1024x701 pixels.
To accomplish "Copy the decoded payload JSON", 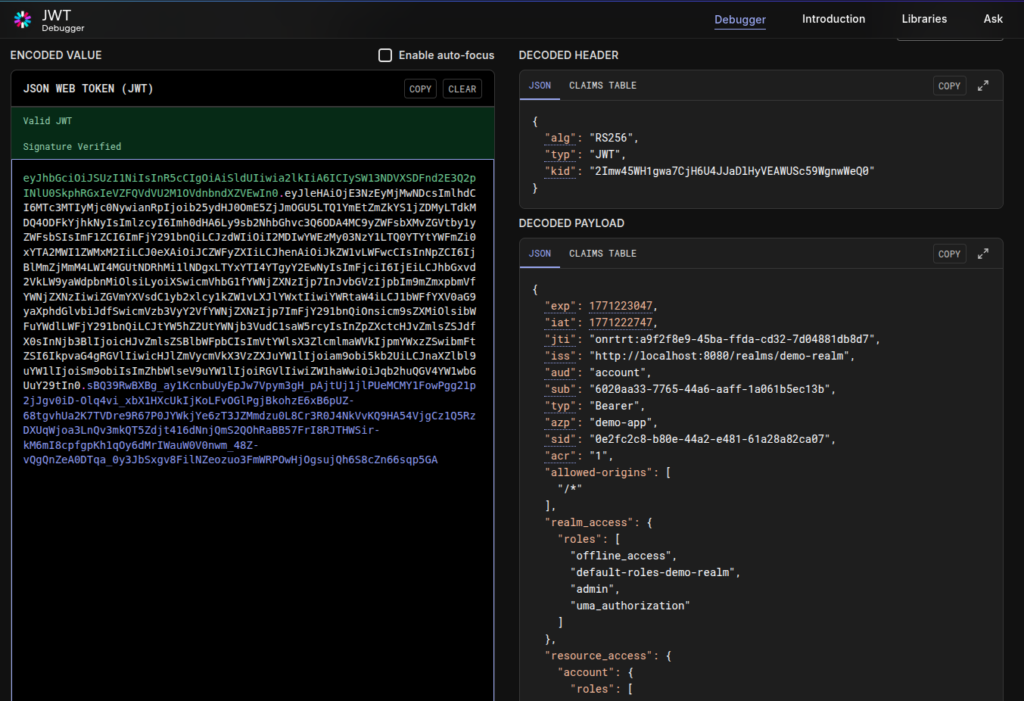I will point(948,253).
